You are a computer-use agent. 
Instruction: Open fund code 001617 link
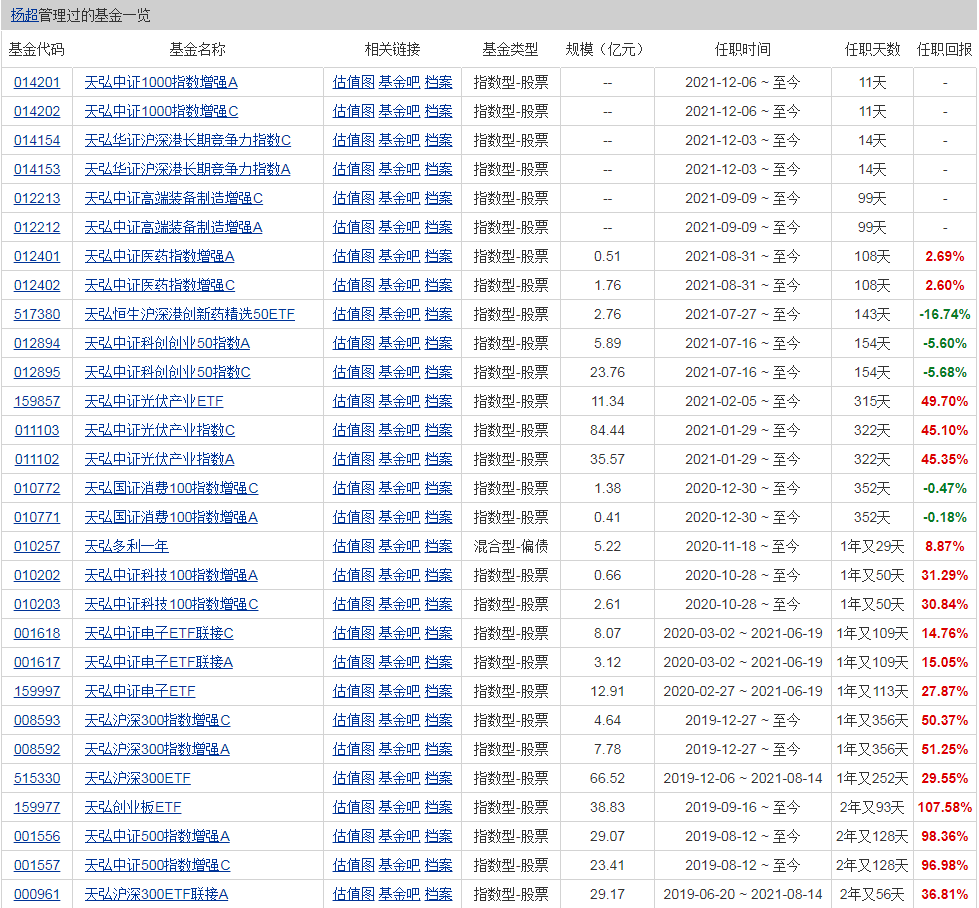37,662
